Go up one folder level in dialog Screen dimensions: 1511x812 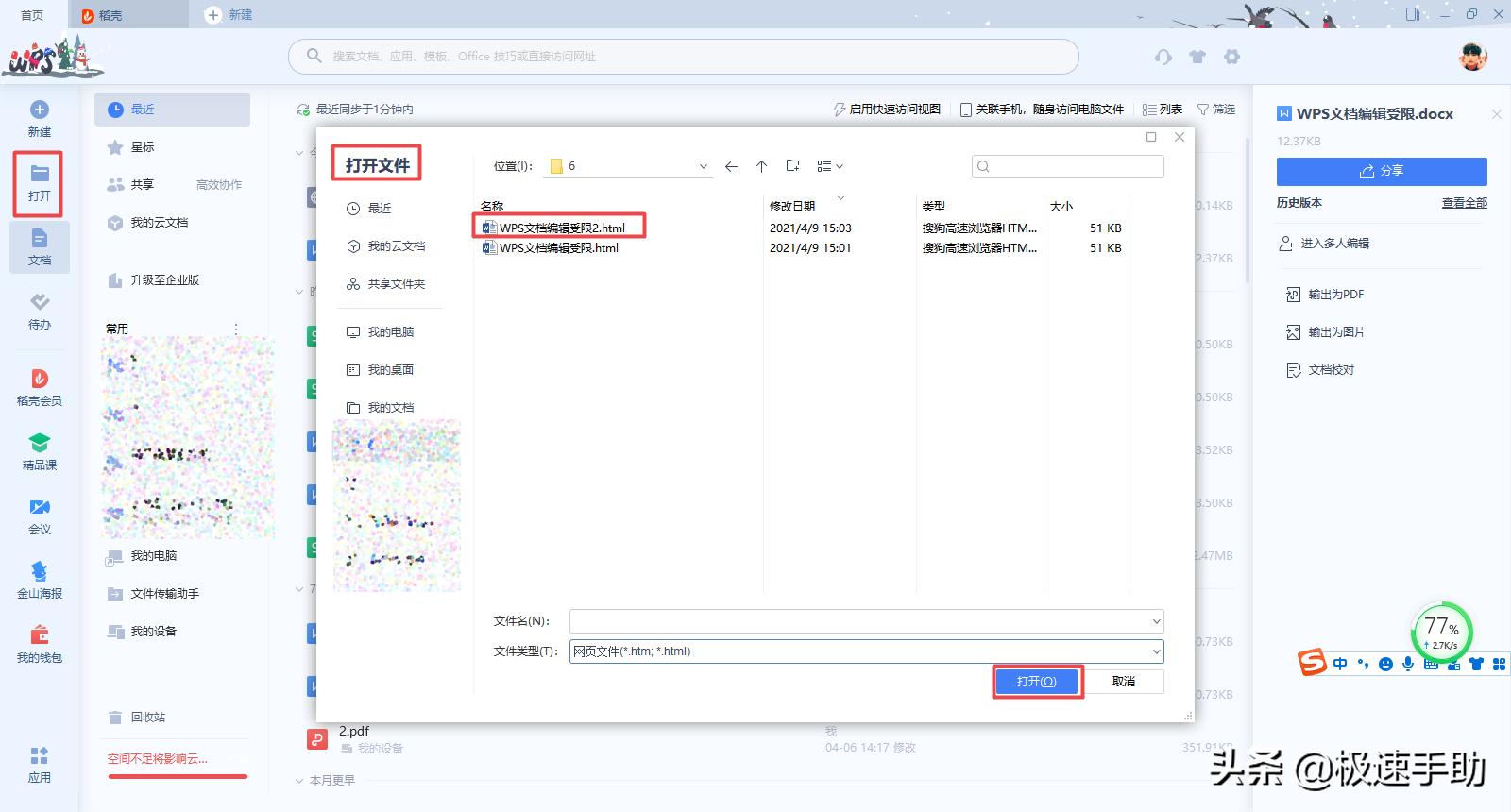point(761,166)
